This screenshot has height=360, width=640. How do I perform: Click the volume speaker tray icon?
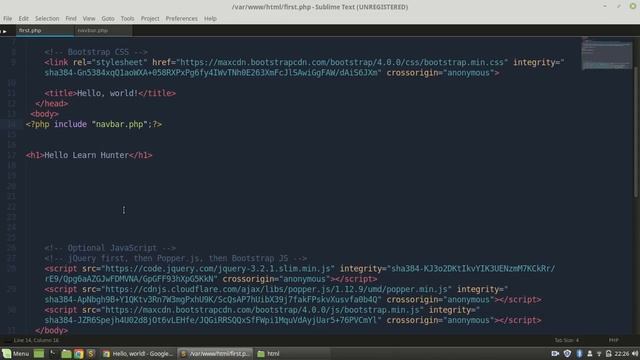(635, 353)
